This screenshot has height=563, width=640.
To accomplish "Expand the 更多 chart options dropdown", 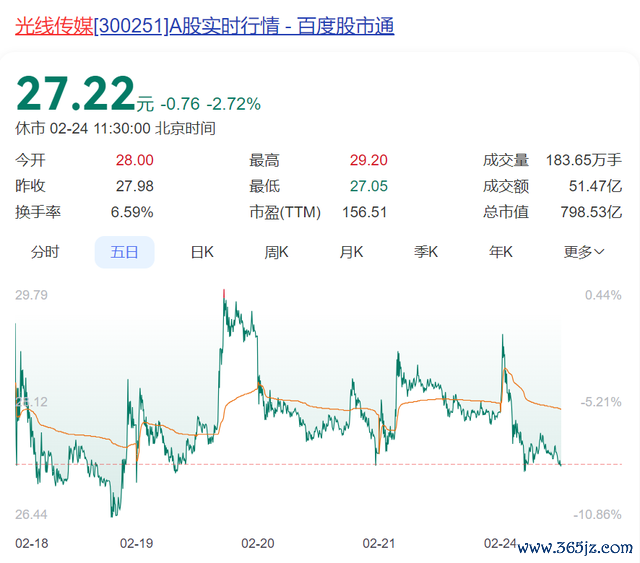I will coord(584,252).
